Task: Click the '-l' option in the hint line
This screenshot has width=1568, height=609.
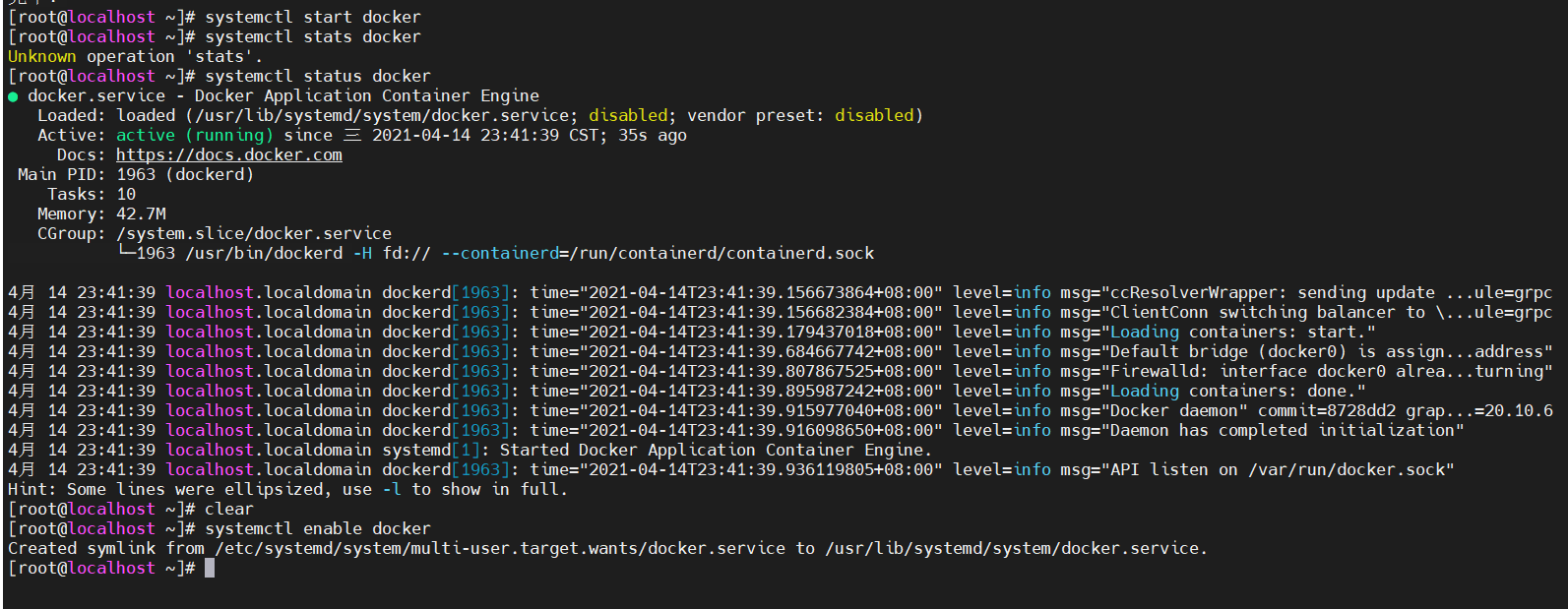Action: (392, 489)
